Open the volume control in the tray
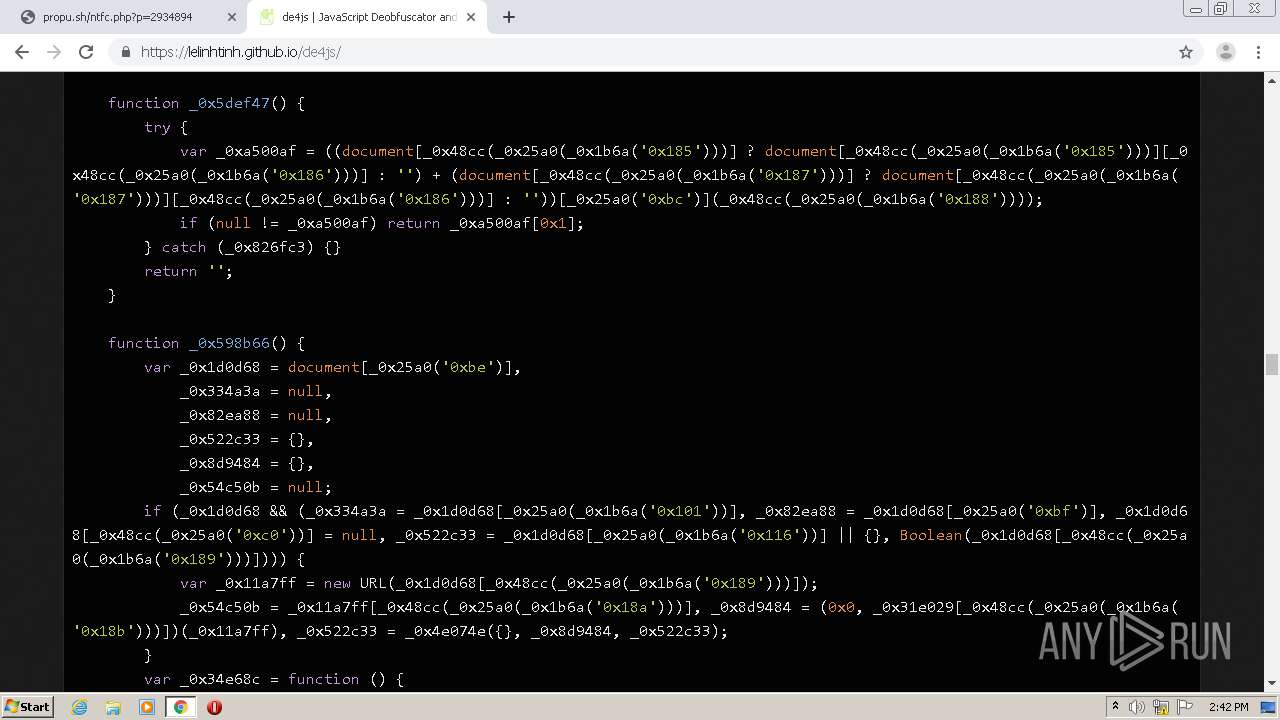The width and height of the screenshot is (1280, 720). point(1138,707)
